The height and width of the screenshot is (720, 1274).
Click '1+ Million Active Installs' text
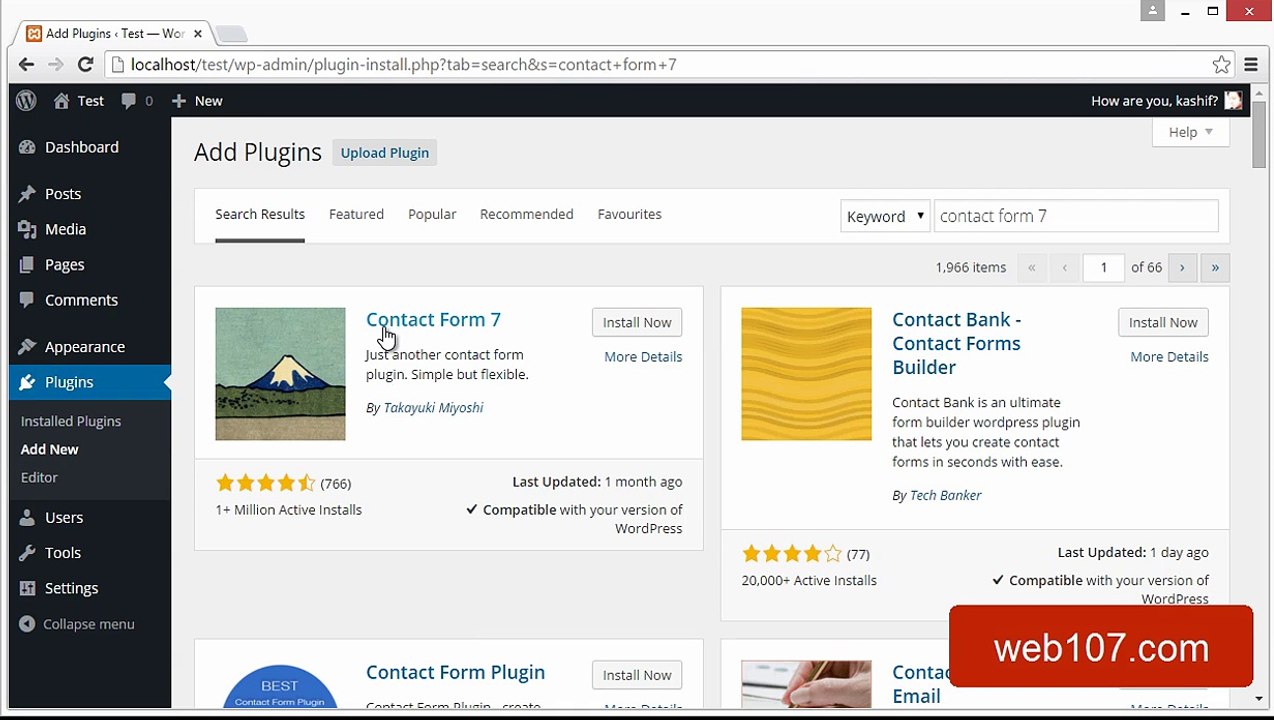click(288, 510)
